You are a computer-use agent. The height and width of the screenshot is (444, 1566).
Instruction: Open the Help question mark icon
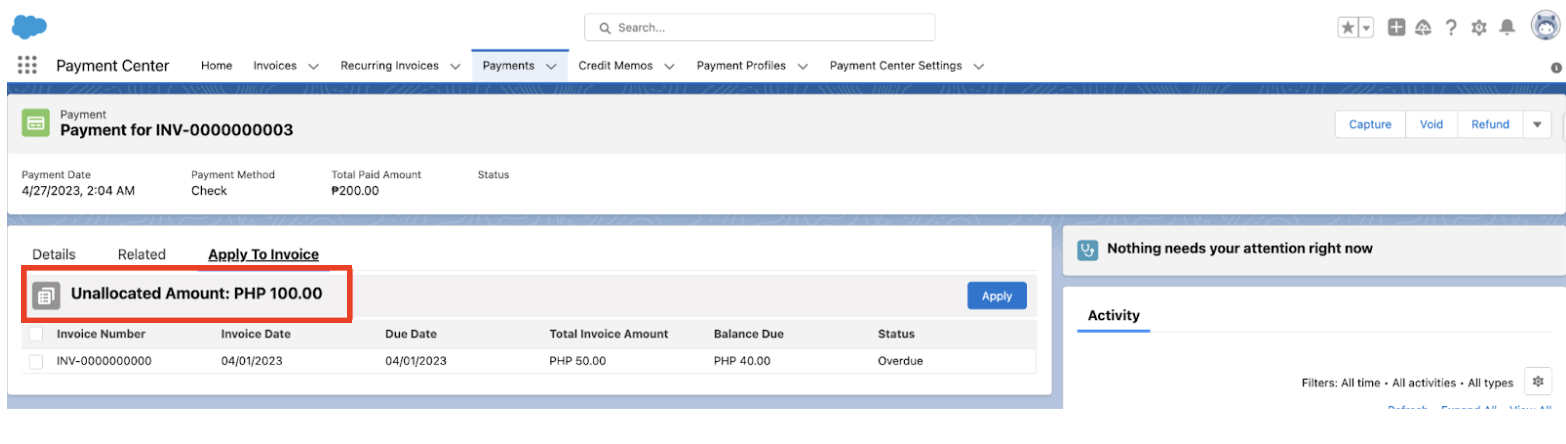point(1450,28)
